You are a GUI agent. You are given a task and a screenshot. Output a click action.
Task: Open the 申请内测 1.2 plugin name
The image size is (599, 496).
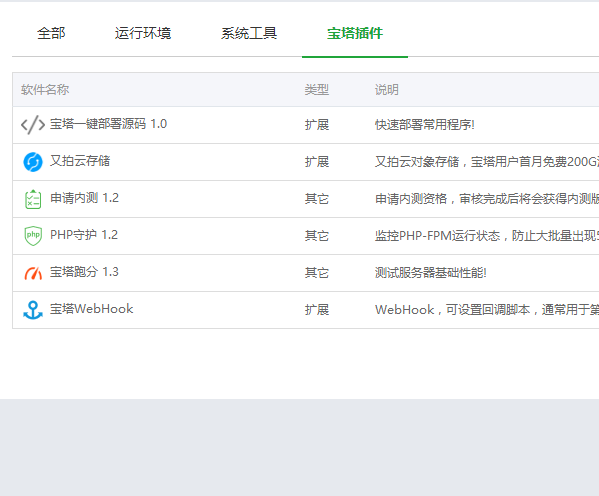point(84,198)
